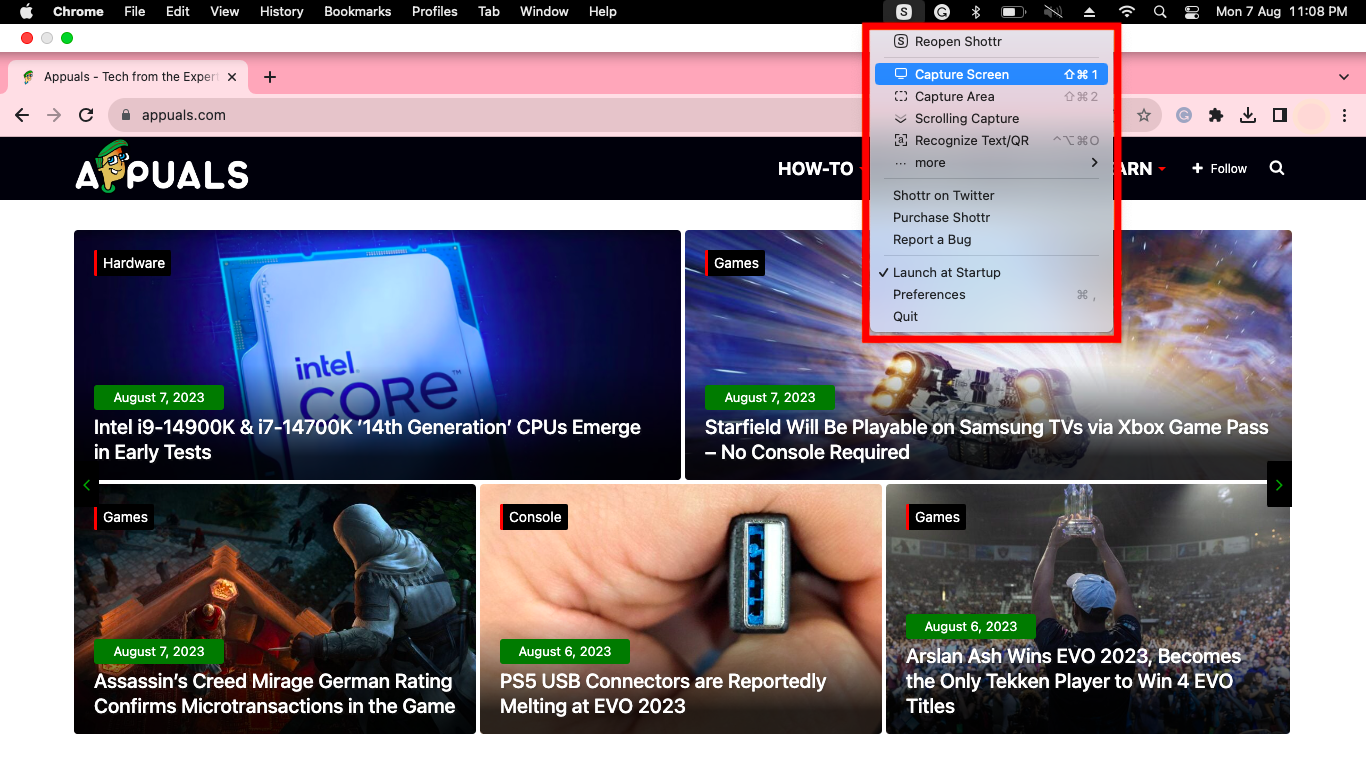Open the Chrome File menu
1366x768 pixels.
pyautogui.click(x=134, y=12)
